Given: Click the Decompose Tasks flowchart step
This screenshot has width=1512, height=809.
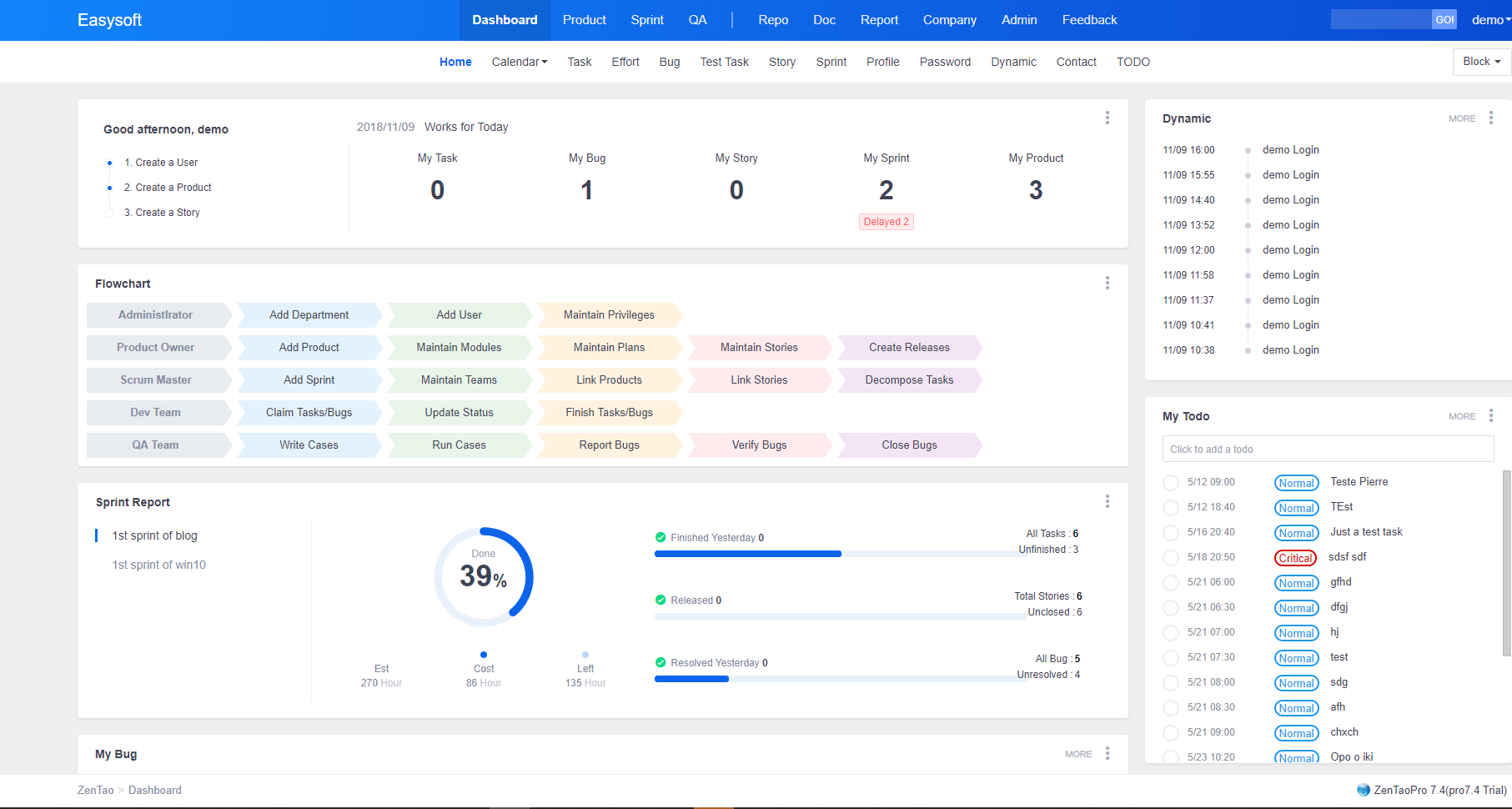Looking at the screenshot, I should 910,379.
